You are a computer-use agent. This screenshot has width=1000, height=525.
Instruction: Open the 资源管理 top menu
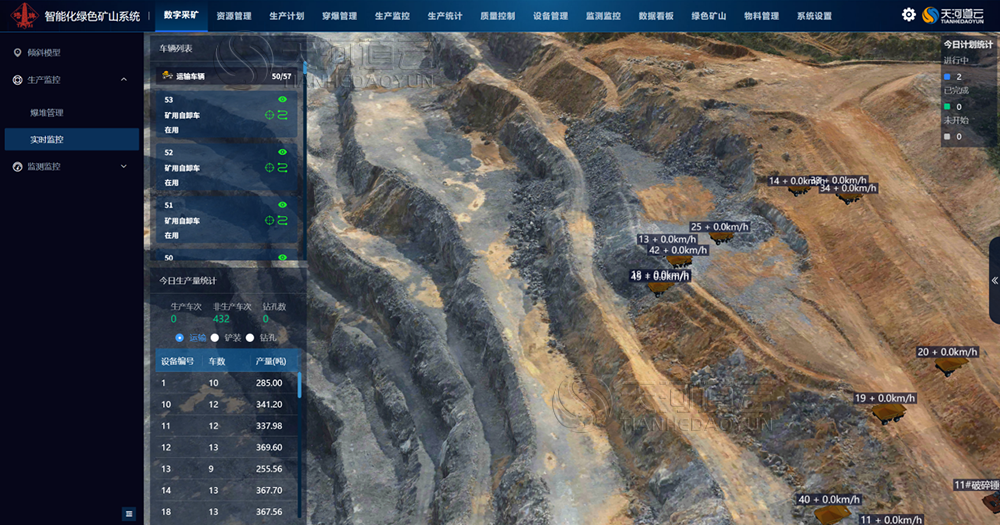coord(233,16)
